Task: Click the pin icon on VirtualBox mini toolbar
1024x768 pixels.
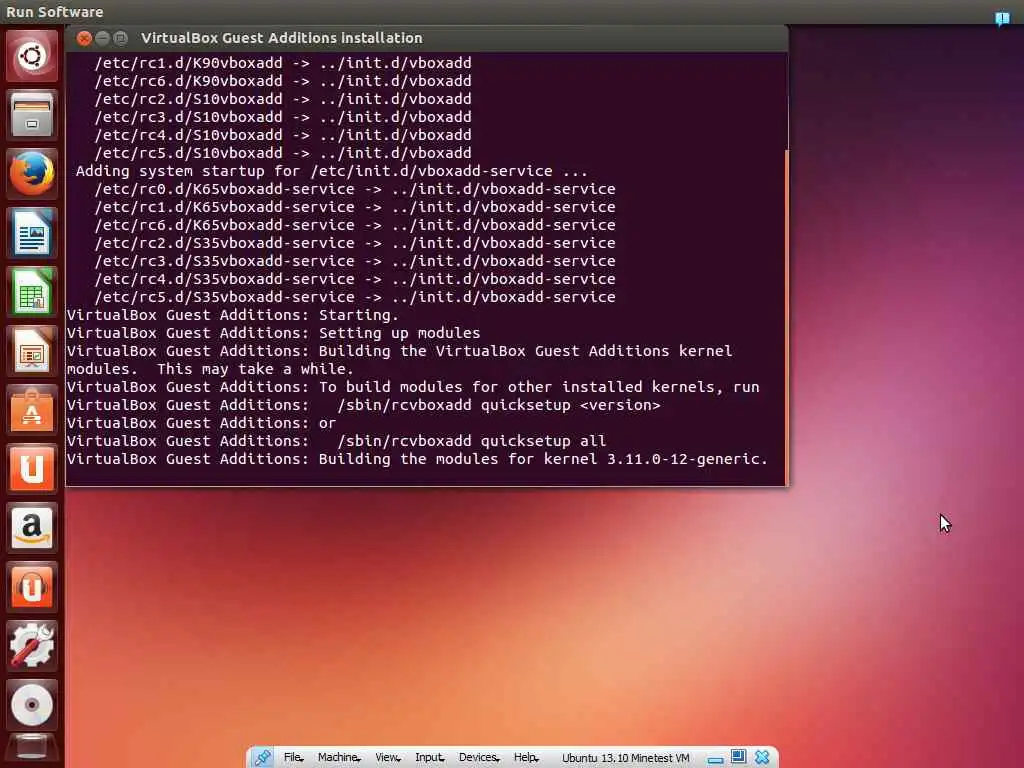Action: point(262,758)
